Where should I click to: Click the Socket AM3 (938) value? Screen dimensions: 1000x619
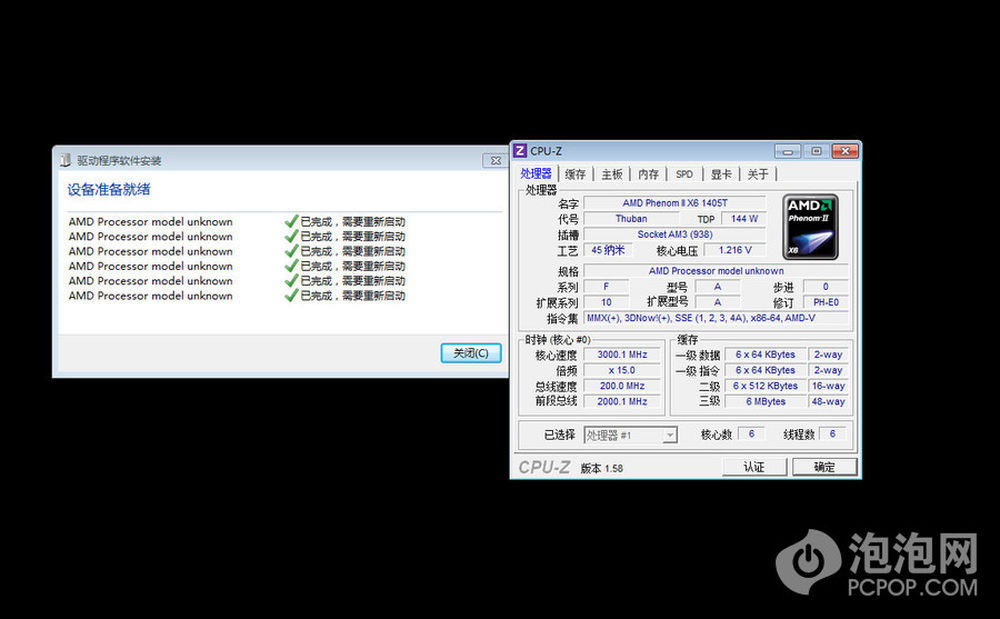click(x=675, y=235)
